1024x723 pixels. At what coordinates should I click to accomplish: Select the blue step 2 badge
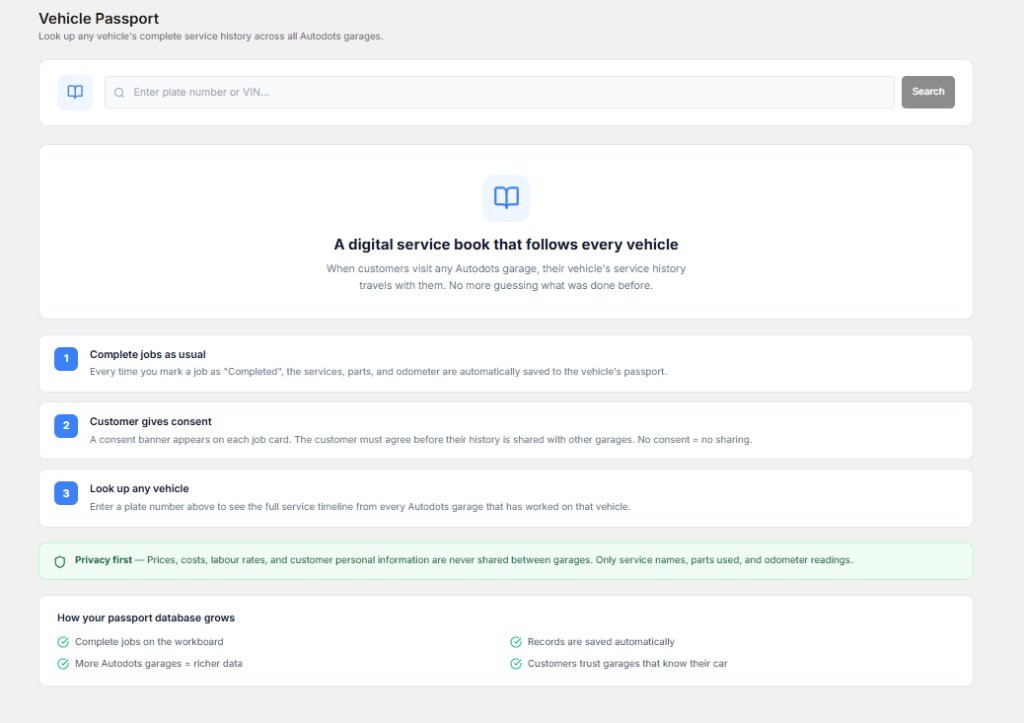[66, 426]
